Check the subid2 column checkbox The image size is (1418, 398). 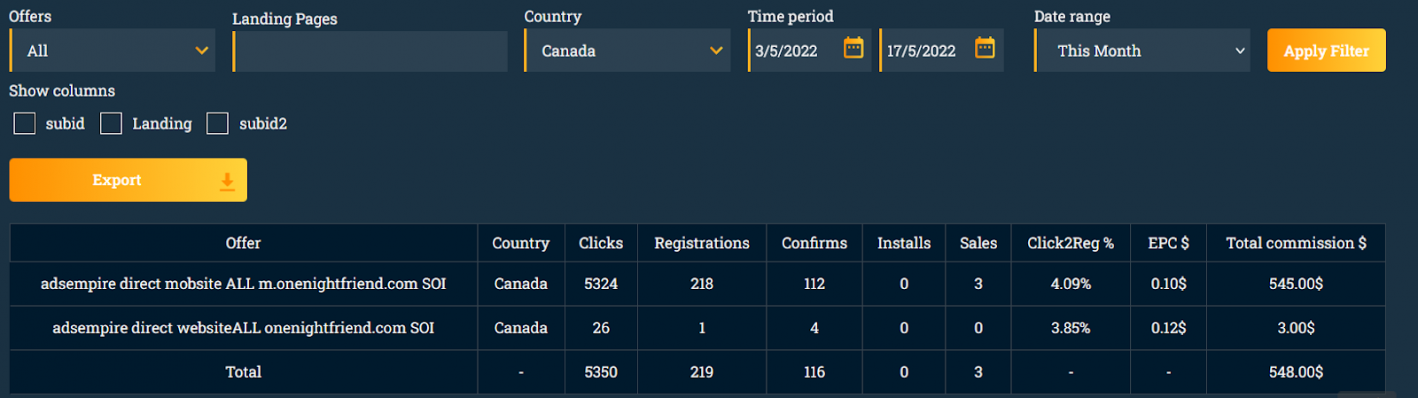[x=218, y=123]
